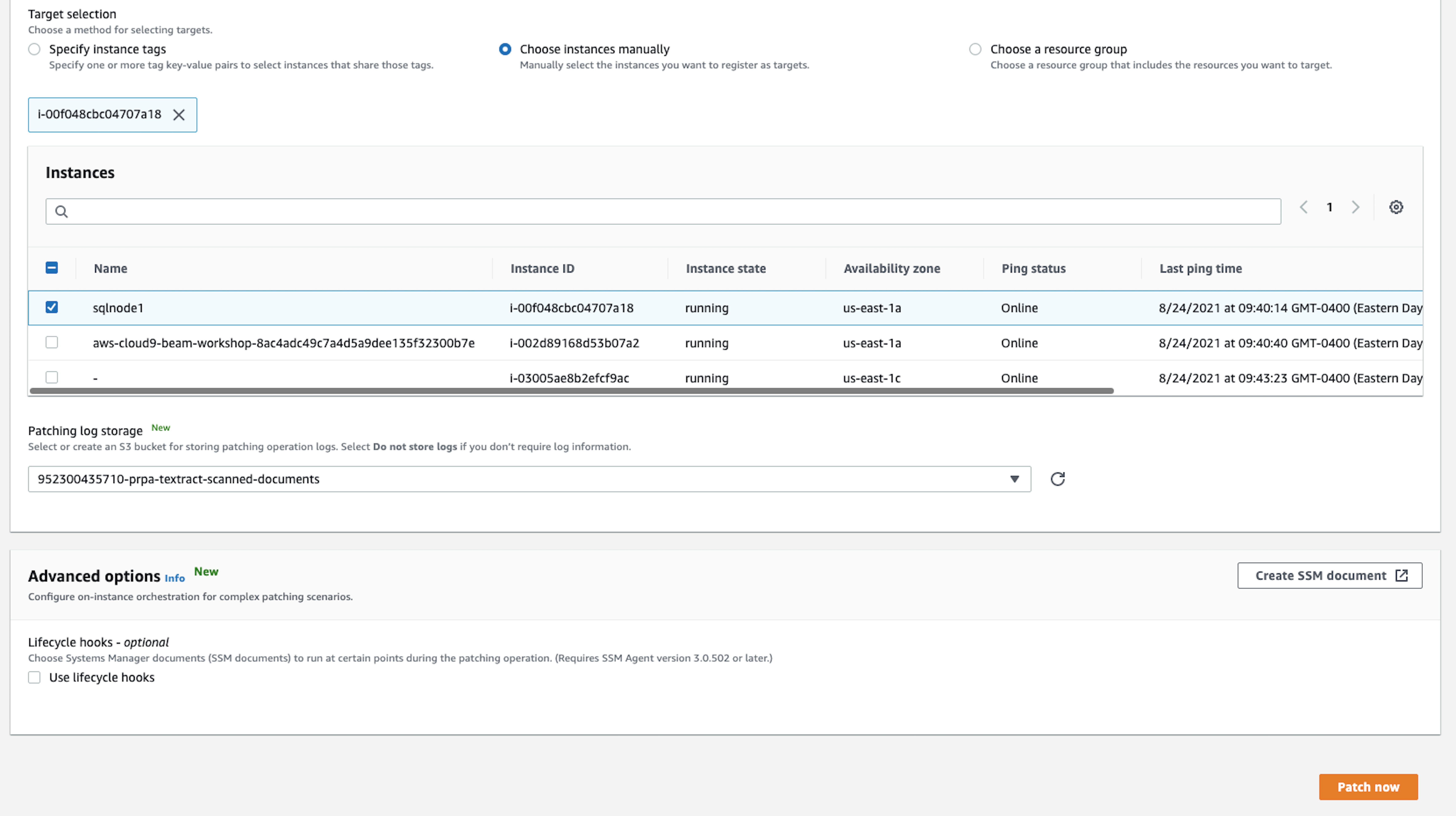Go to previous page of instances
The image size is (1456, 816).
tap(1303, 207)
